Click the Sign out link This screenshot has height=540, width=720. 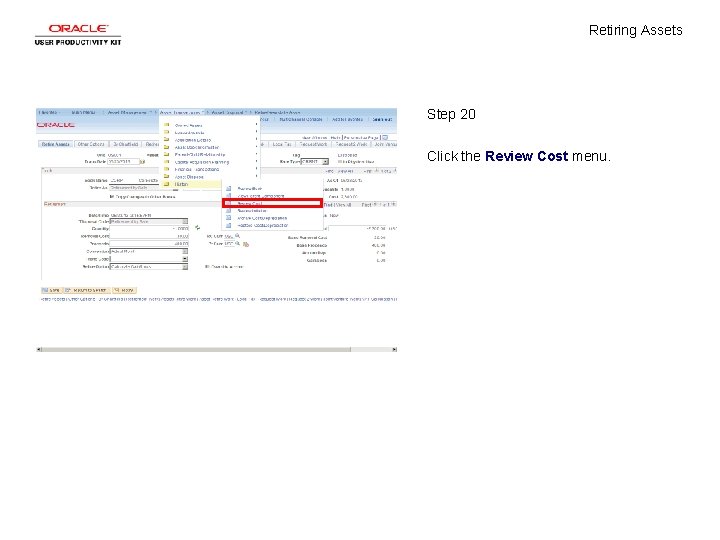click(x=382, y=119)
